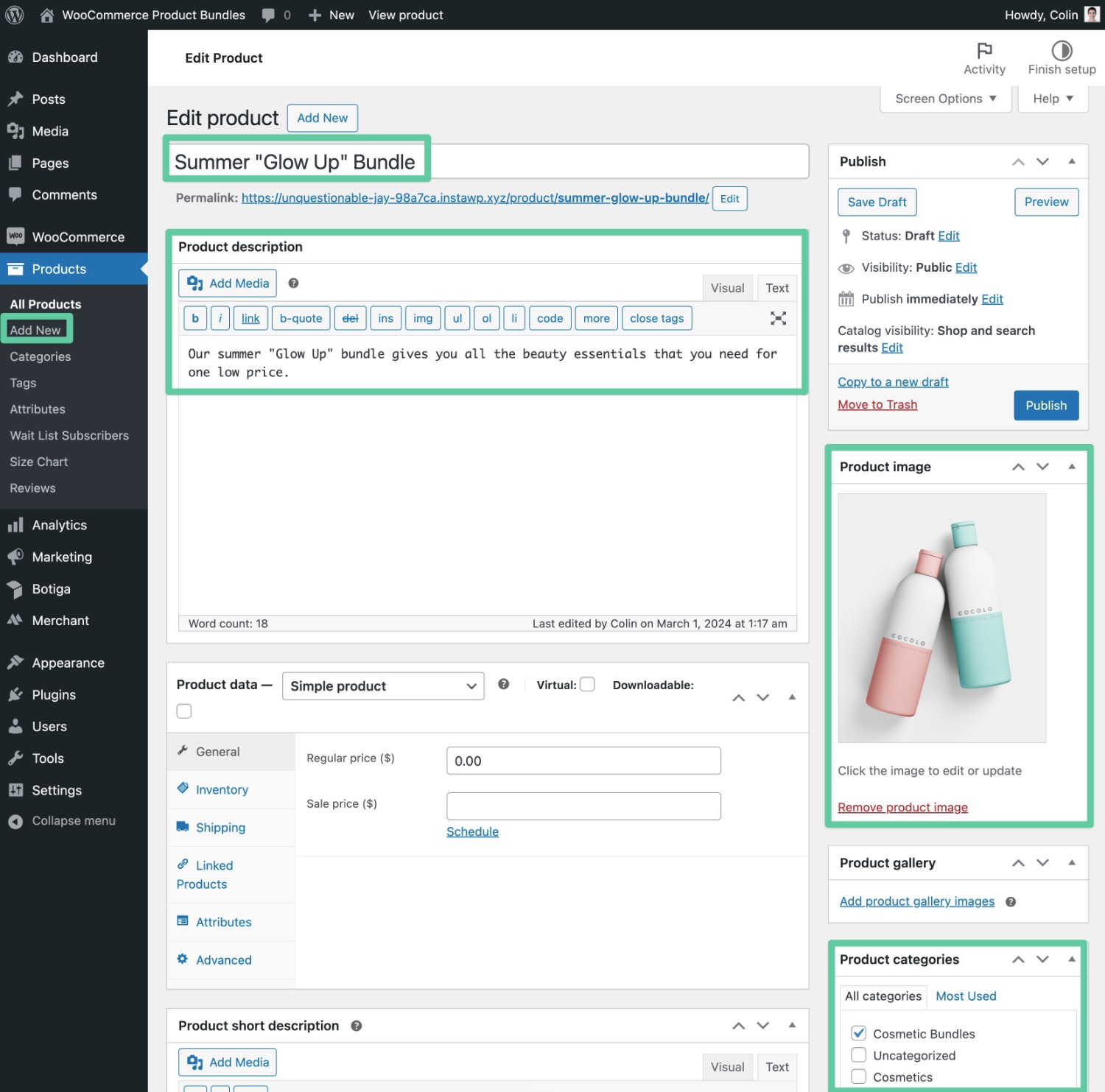Open the Linked Products tab
The height and width of the screenshot is (1092, 1105).
tap(231, 875)
